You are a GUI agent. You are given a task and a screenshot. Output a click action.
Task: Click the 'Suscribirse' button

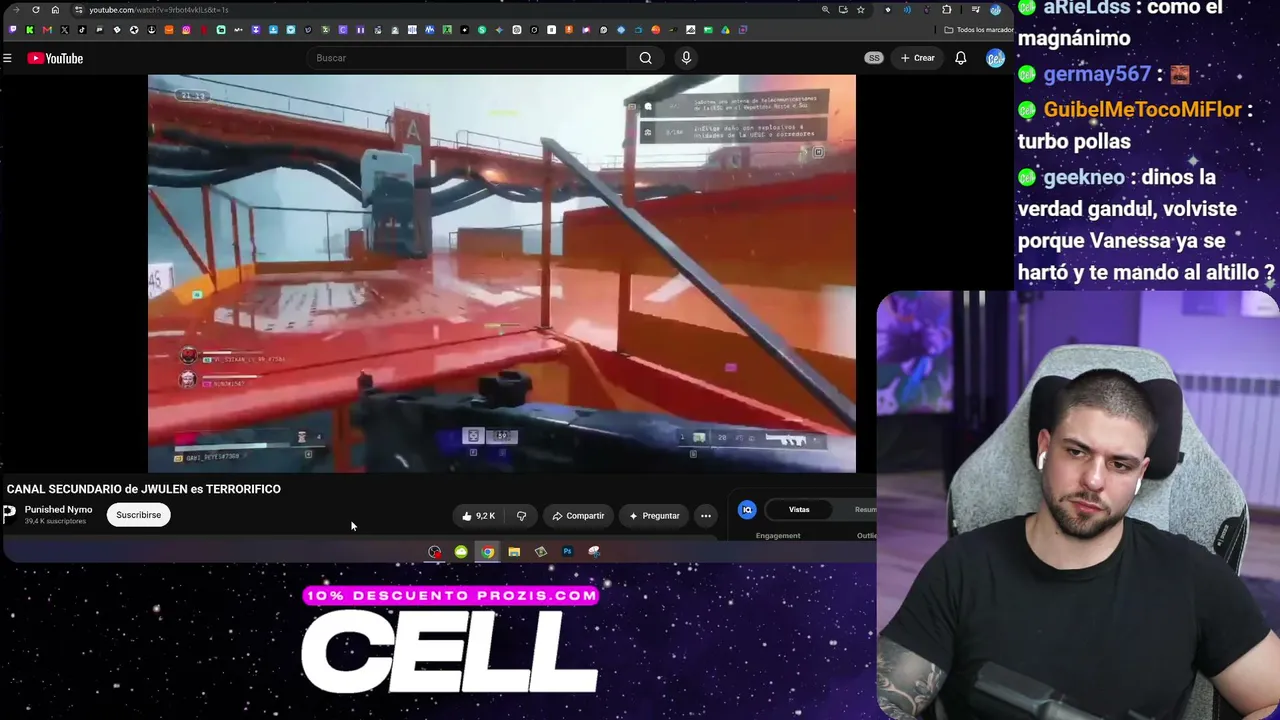[138, 515]
